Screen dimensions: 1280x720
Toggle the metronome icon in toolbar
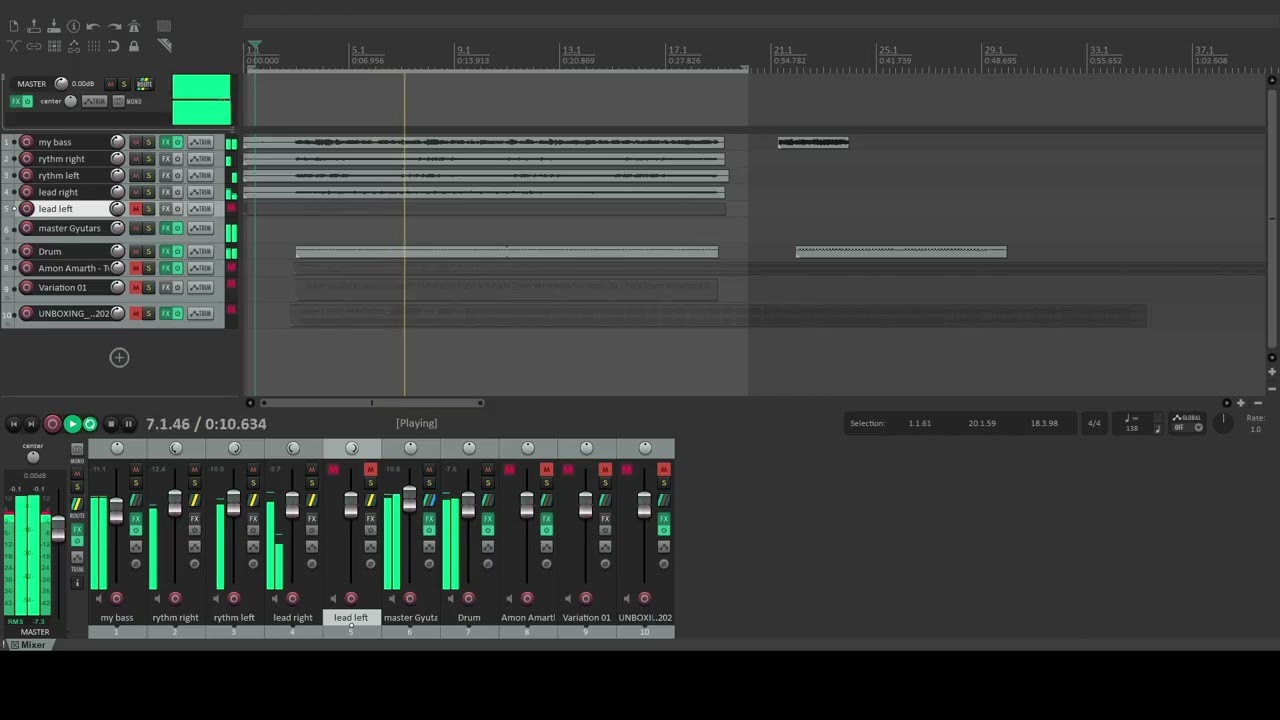(x=134, y=26)
